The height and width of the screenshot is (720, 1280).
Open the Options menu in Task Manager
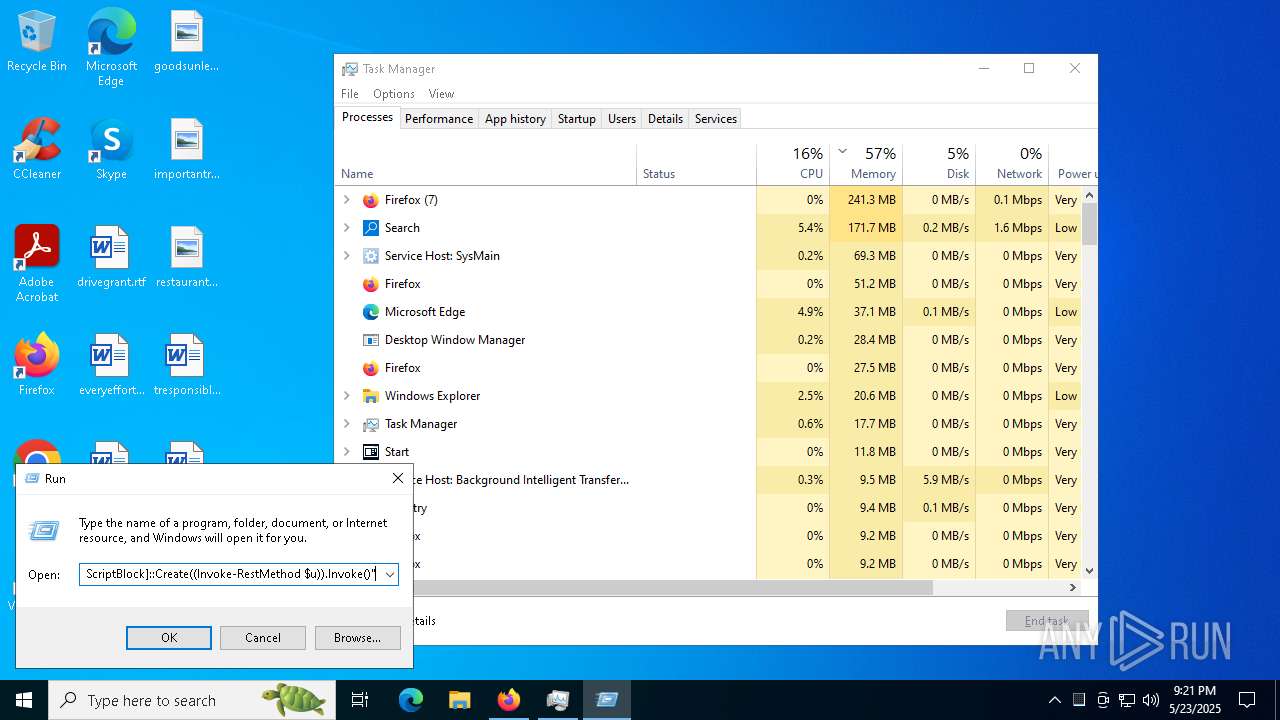tap(394, 94)
